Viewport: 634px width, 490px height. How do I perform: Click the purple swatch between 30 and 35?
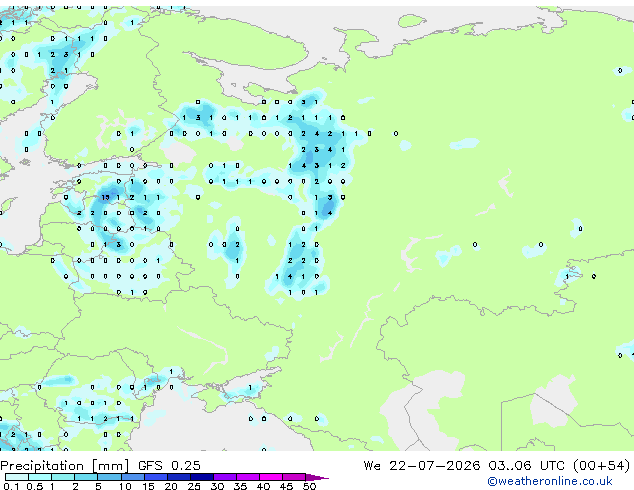225,477
